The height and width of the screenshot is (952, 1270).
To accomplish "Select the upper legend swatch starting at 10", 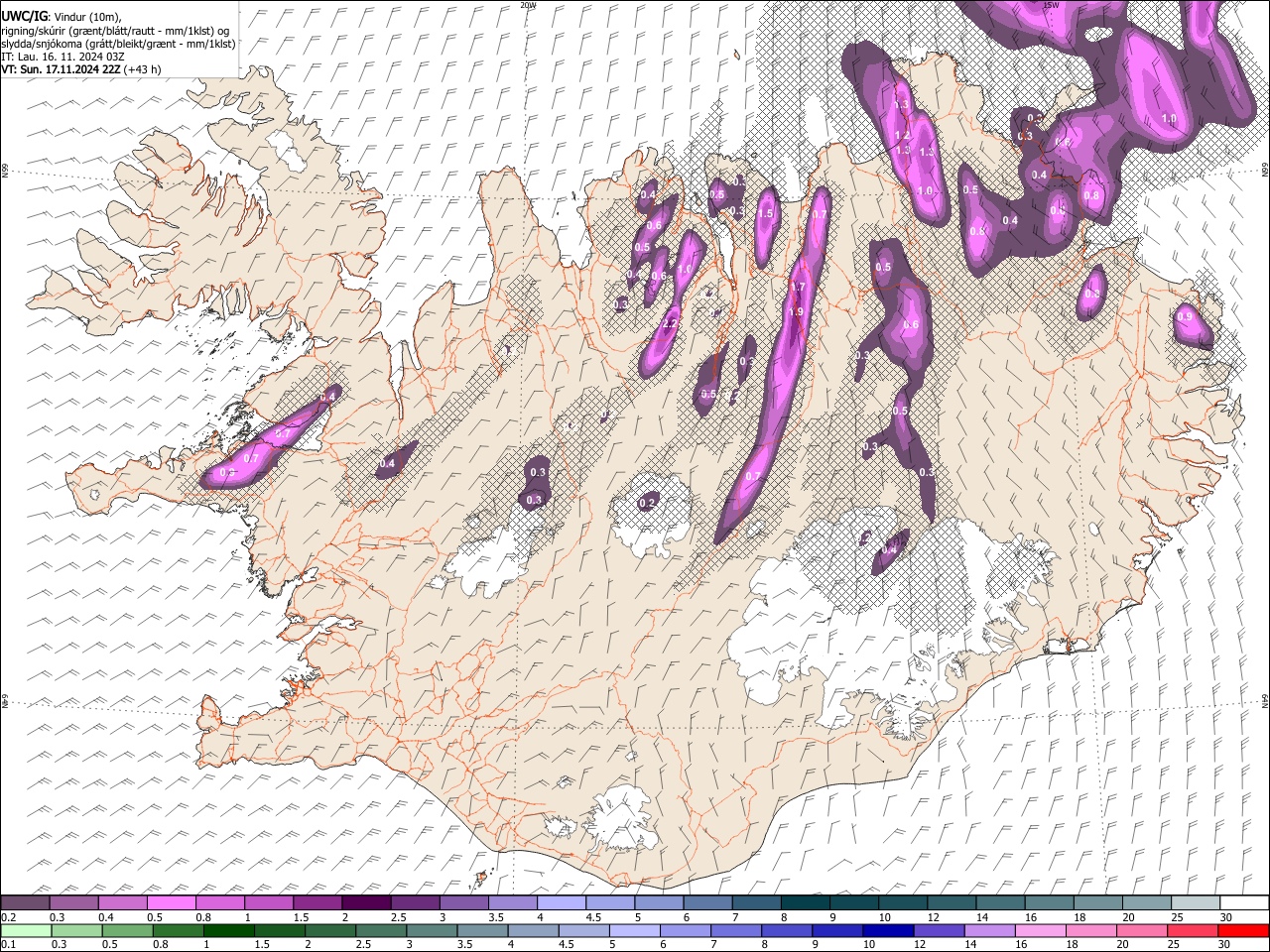I will (902, 902).
